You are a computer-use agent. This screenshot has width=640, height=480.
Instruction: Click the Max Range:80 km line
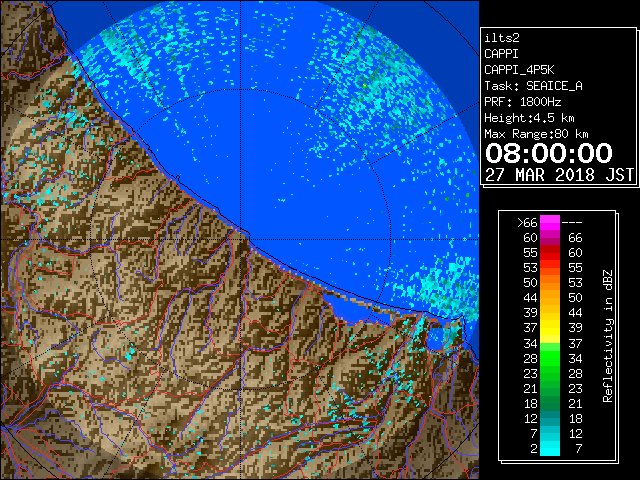point(536,134)
